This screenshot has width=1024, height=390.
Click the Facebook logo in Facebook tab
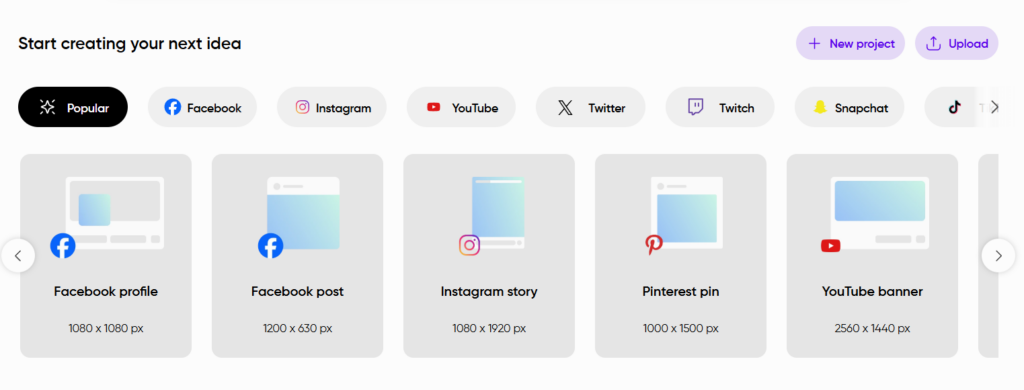(172, 107)
